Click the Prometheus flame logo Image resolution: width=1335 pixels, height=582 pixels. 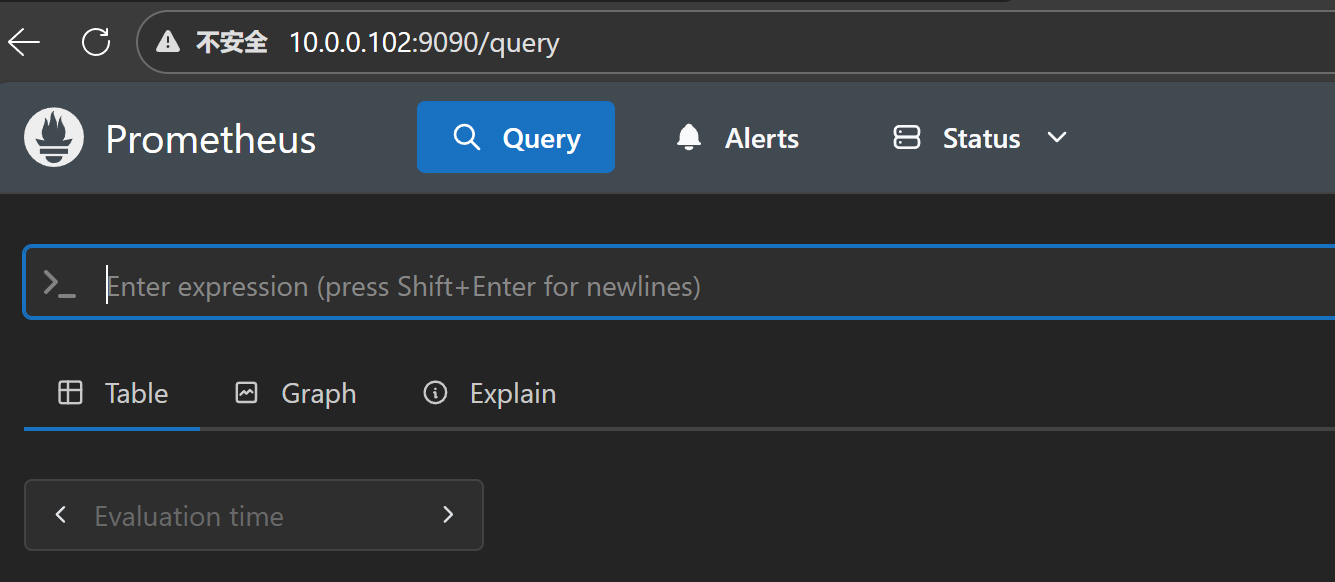[x=54, y=138]
